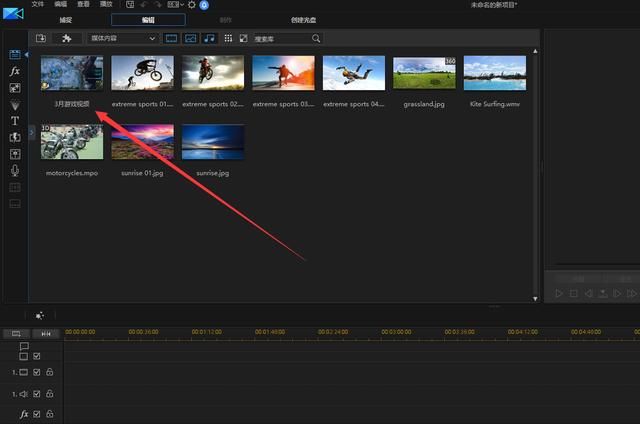Open the 文件 menu
The height and width of the screenshot is (424, 640).
coord(37,5)
